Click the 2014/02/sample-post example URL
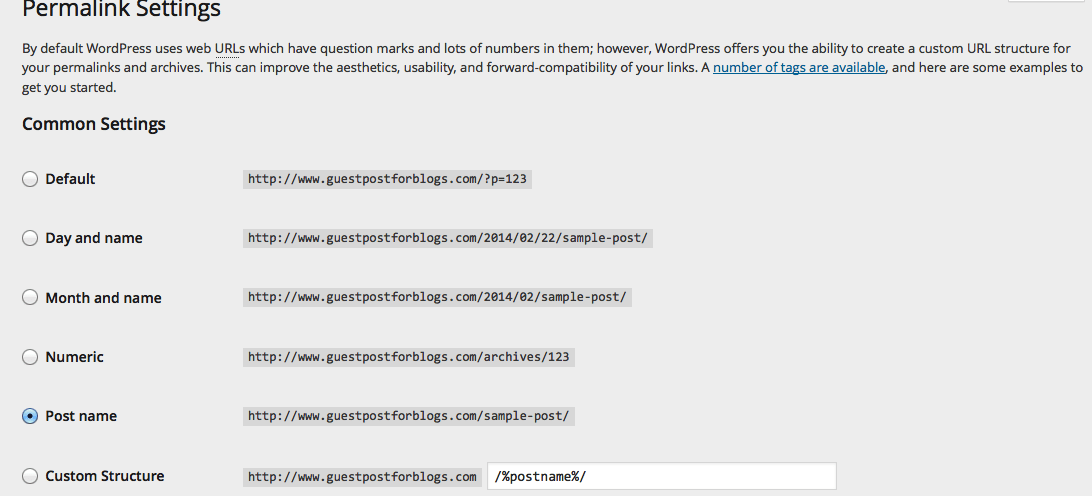The width and height of the screenshot is (1092, 496). [437, 297]
